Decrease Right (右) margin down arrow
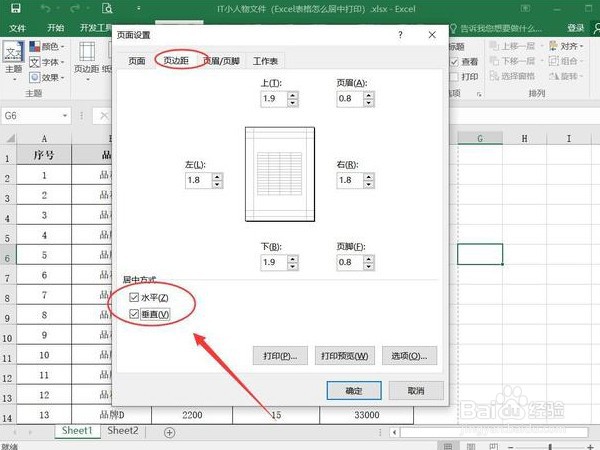This screenshot has height=450, width=600. click(x=368, y=184)
